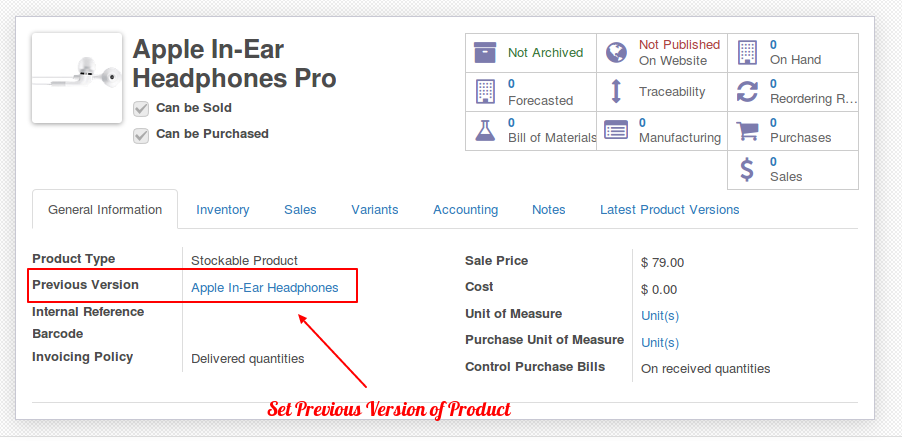Toggle the Can be Purchased checkbox
This screenshot has height=441, width=902.
(x=141, y=136)
